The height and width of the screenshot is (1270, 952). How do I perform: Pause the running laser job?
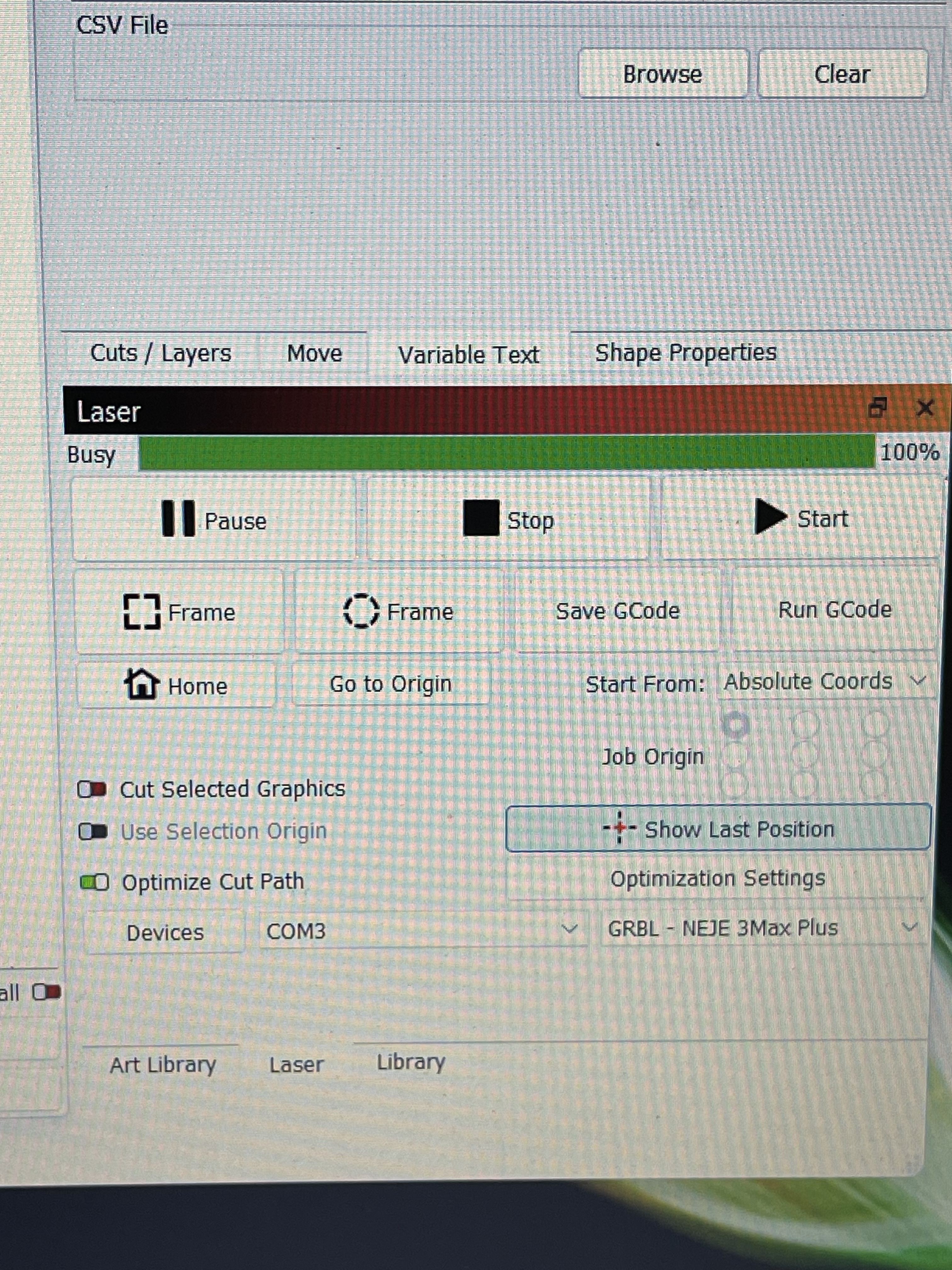point(213,520)
